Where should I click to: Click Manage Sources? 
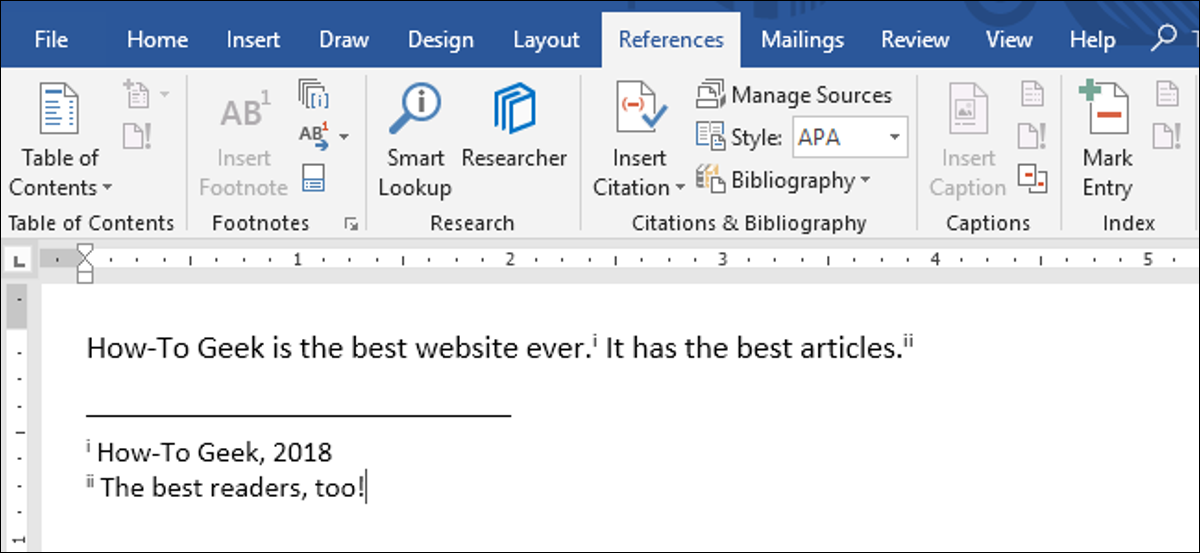793,96
